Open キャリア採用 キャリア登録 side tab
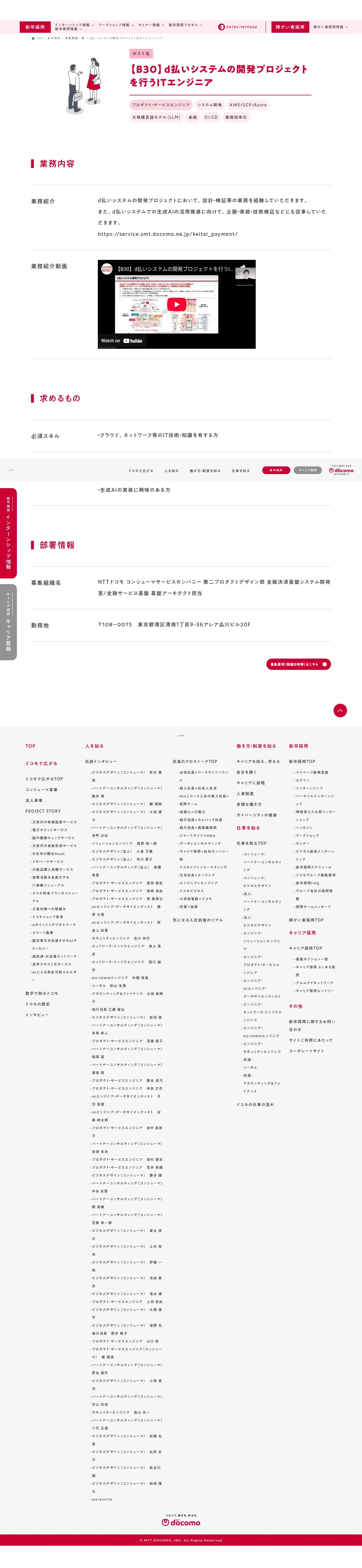This screenshot has width=362, height=1568. [x=8, y=622]
